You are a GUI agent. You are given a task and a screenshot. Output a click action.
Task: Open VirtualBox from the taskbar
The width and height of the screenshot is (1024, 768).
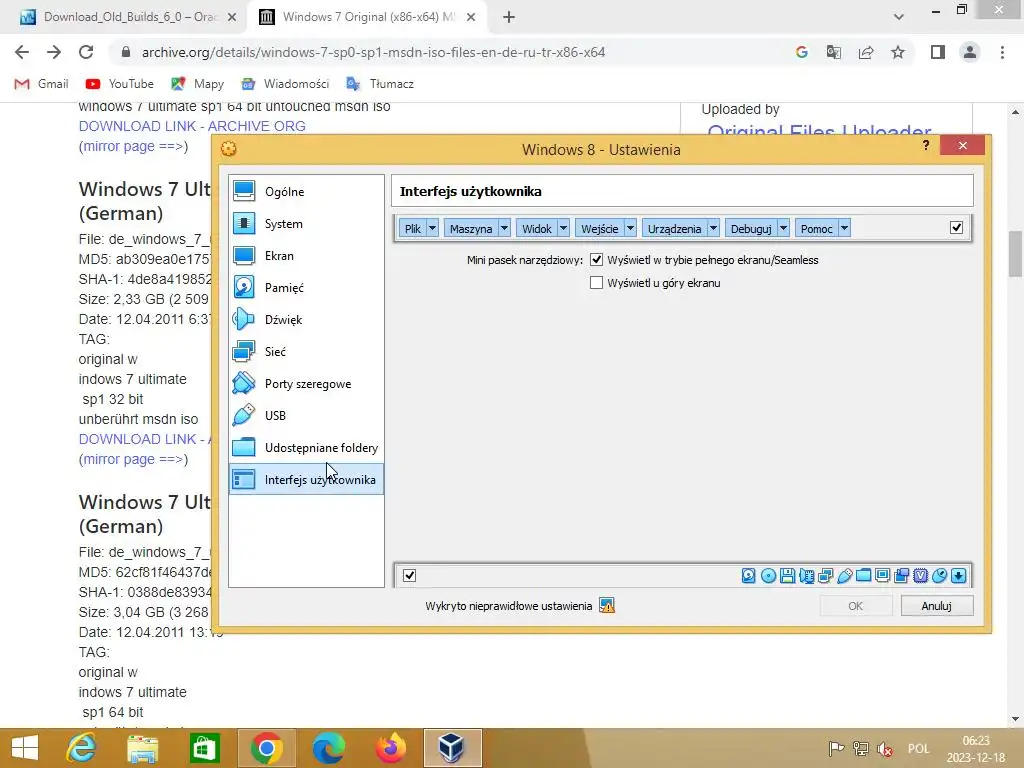tap(452, 748)
